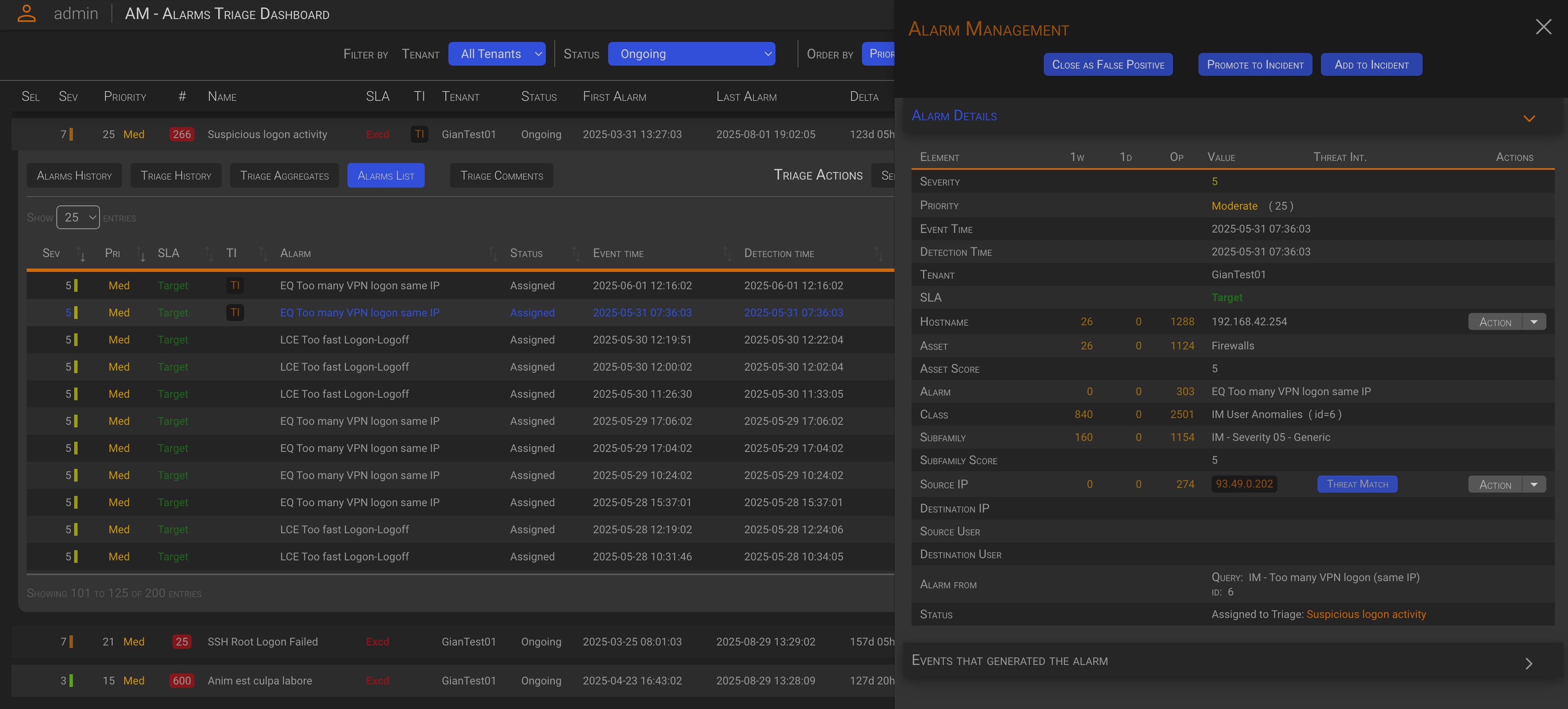This screenshot has height=709, width=1568.
Task: Click TI badge on 2025-06-01 alarm row
Action: click(235, 285)
